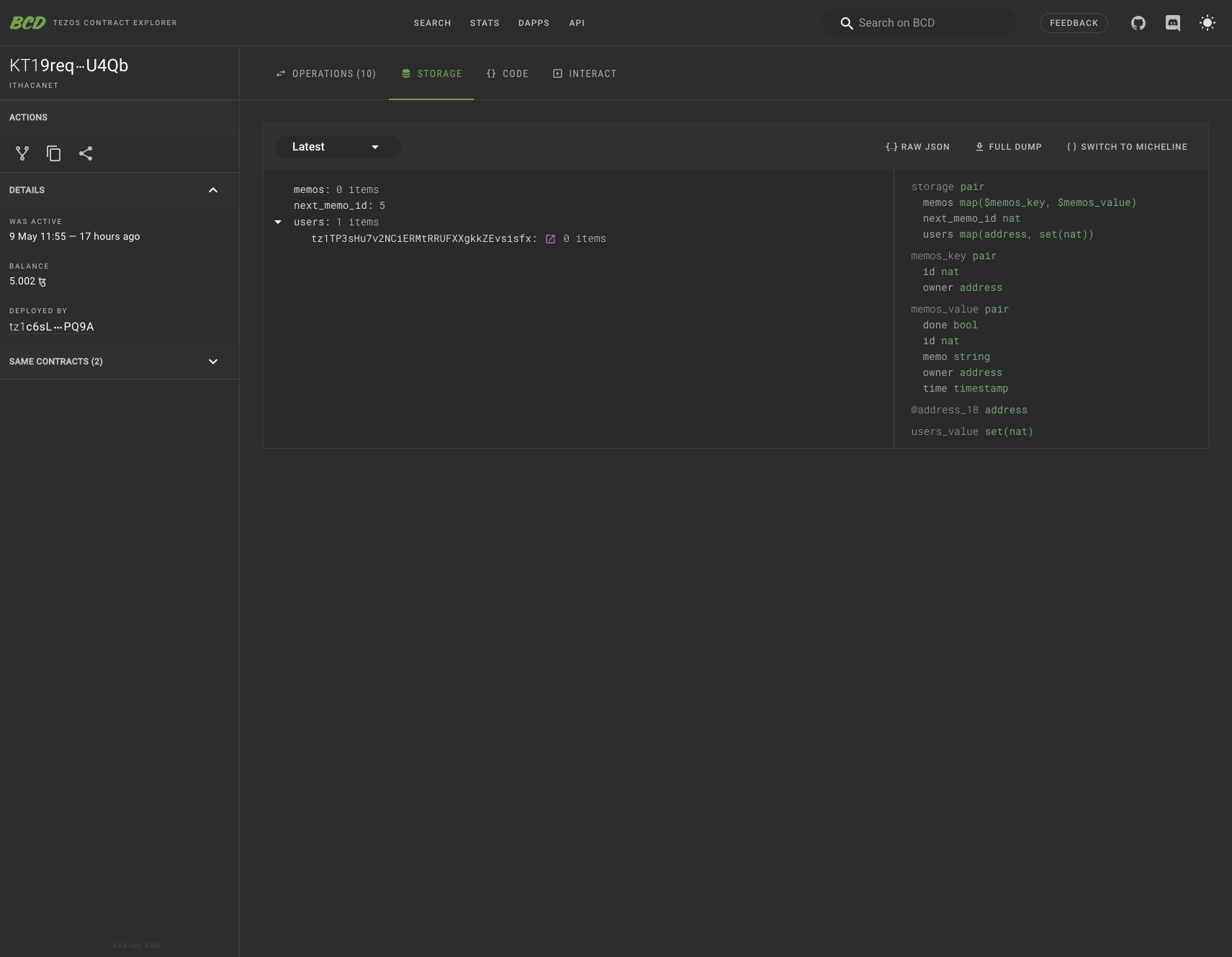1232x957 pixels.
Task: Click the Raw JSON button
Action: 917,147
